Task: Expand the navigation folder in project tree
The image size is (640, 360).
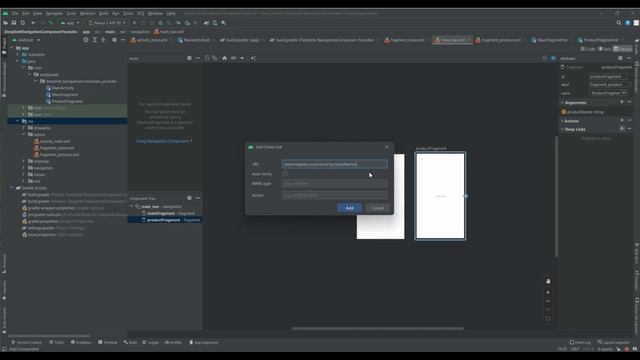Action: click(24, 168)
